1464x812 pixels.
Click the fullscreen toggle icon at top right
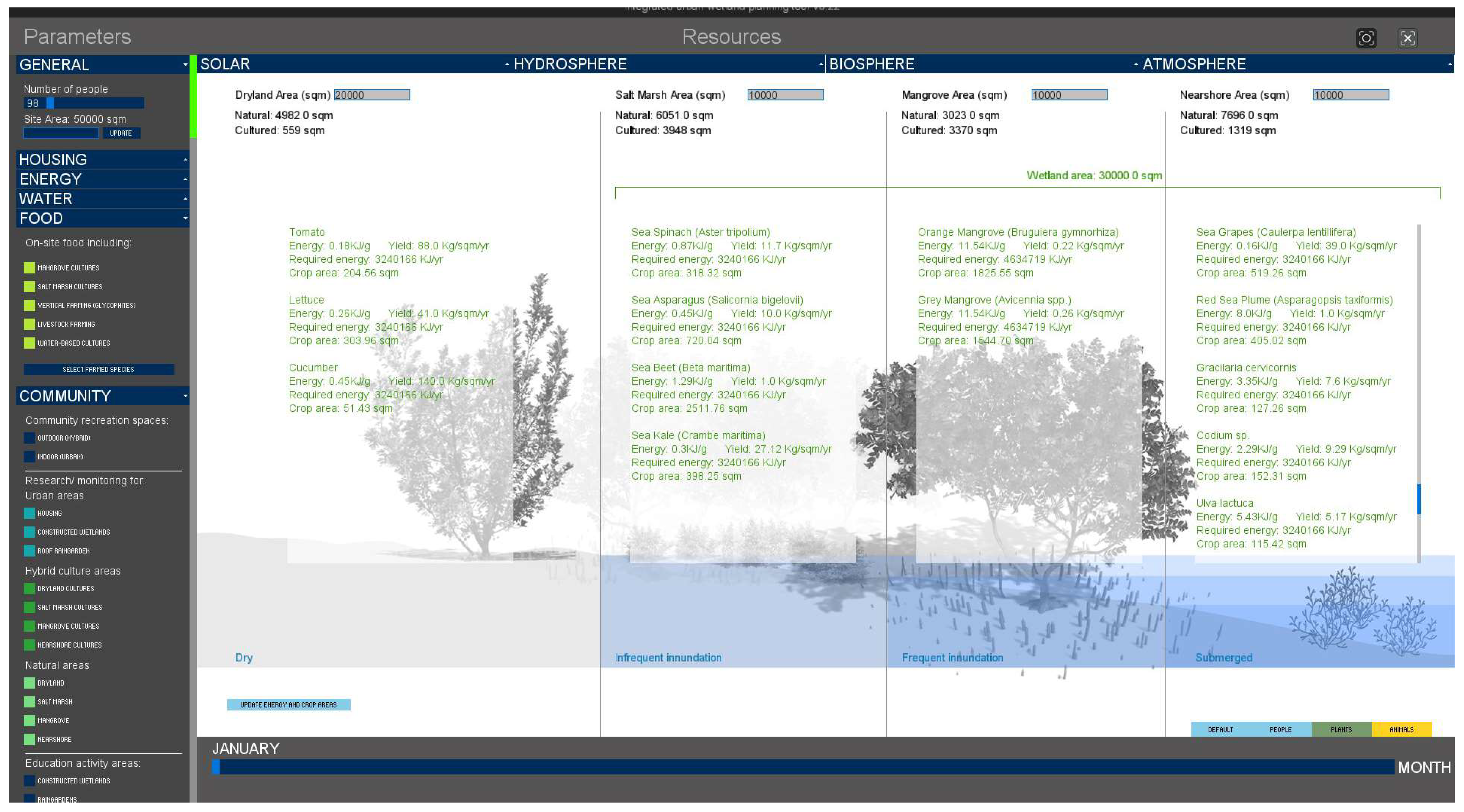tap(1407, 38)
